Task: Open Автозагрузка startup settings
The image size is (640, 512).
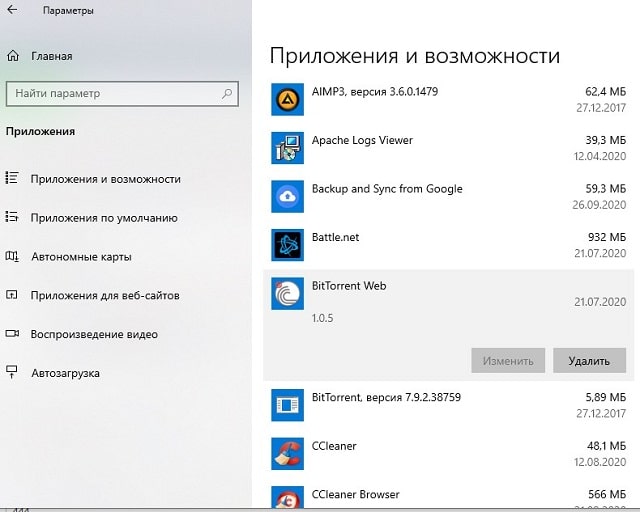Action: [65, 373]
